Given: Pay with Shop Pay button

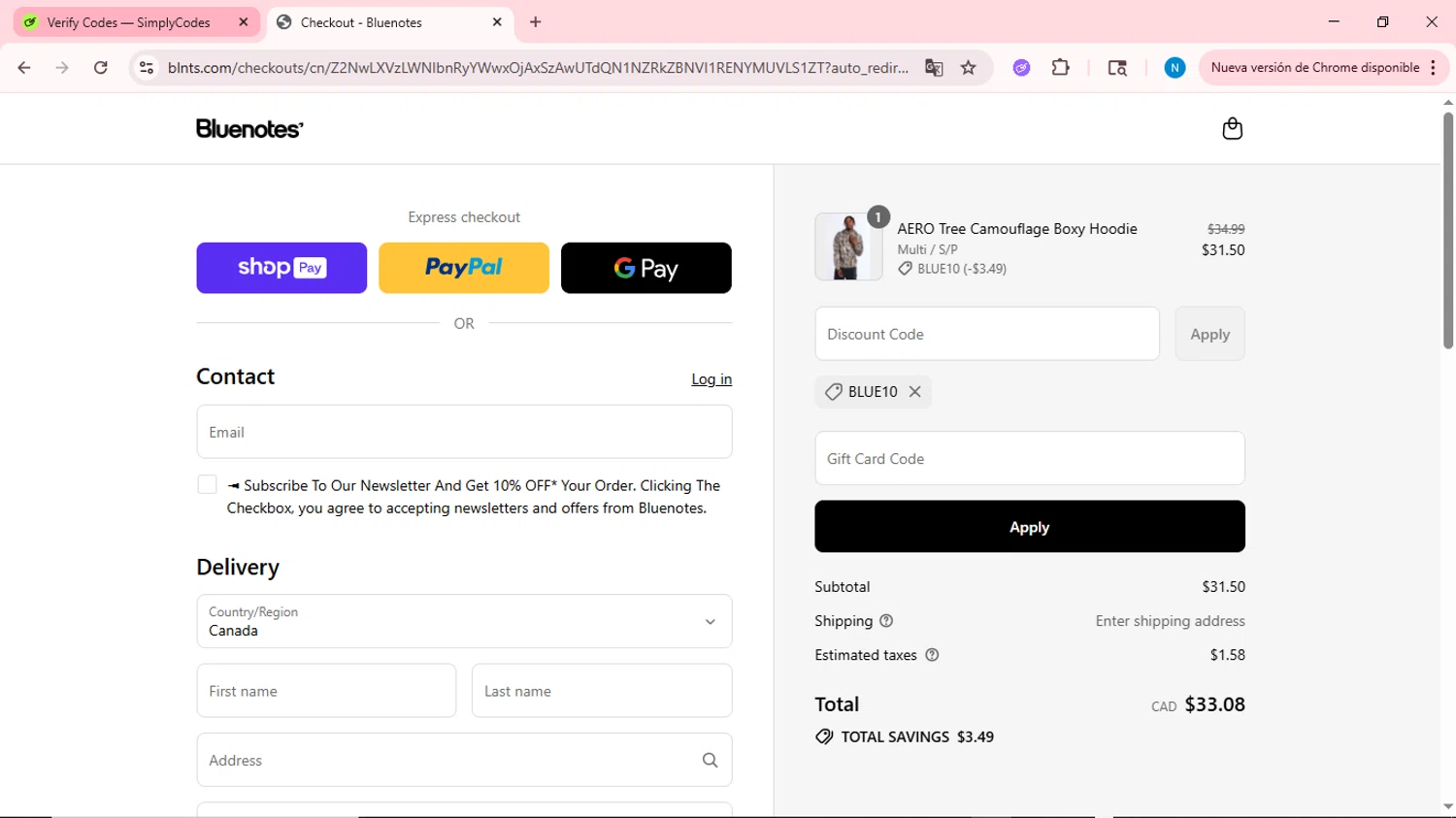Looking at the screenshot, I should click(x=281, y=268).
